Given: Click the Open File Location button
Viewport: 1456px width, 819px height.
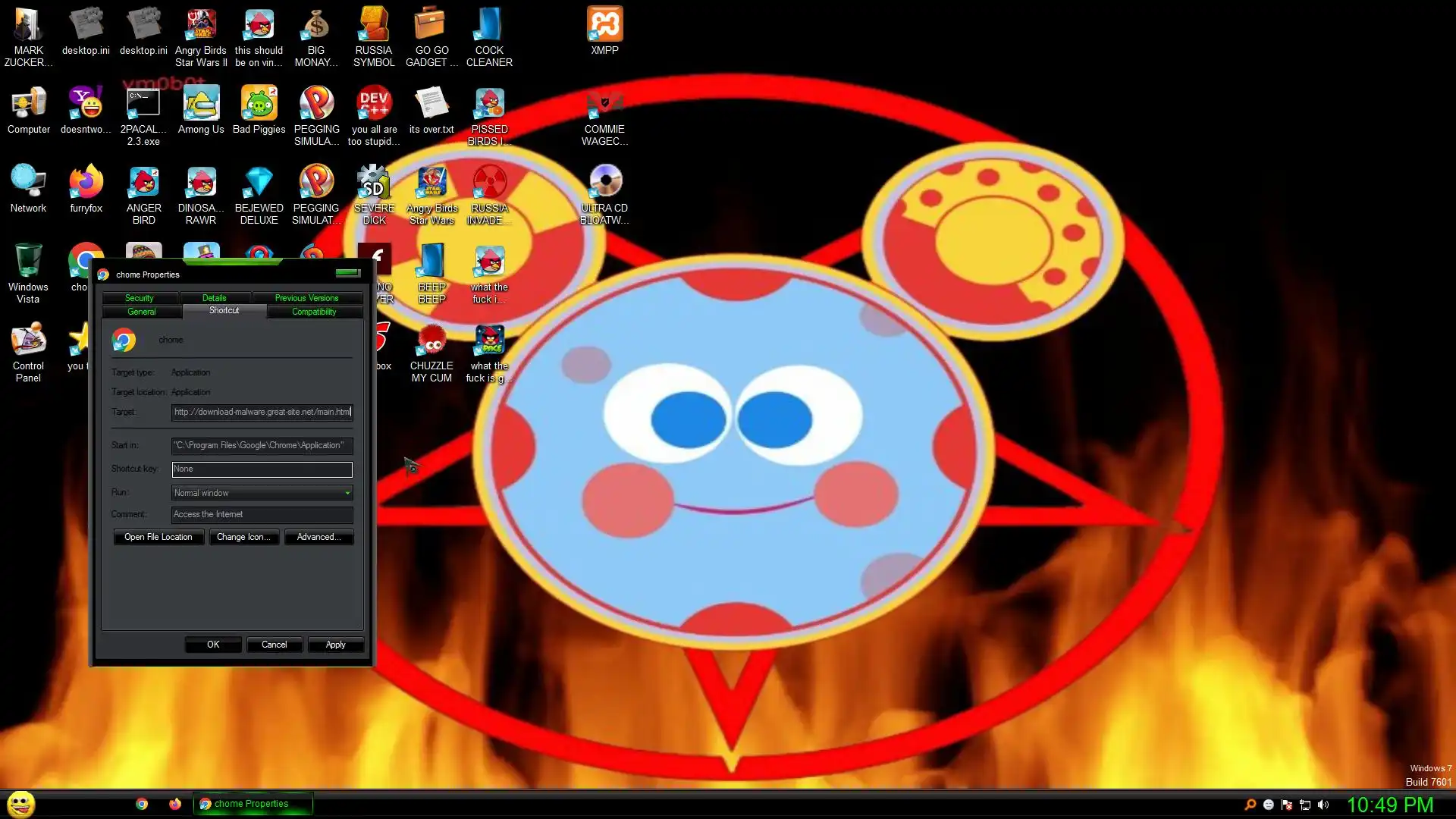Looking at the screenshot, I should click(158, 537).
